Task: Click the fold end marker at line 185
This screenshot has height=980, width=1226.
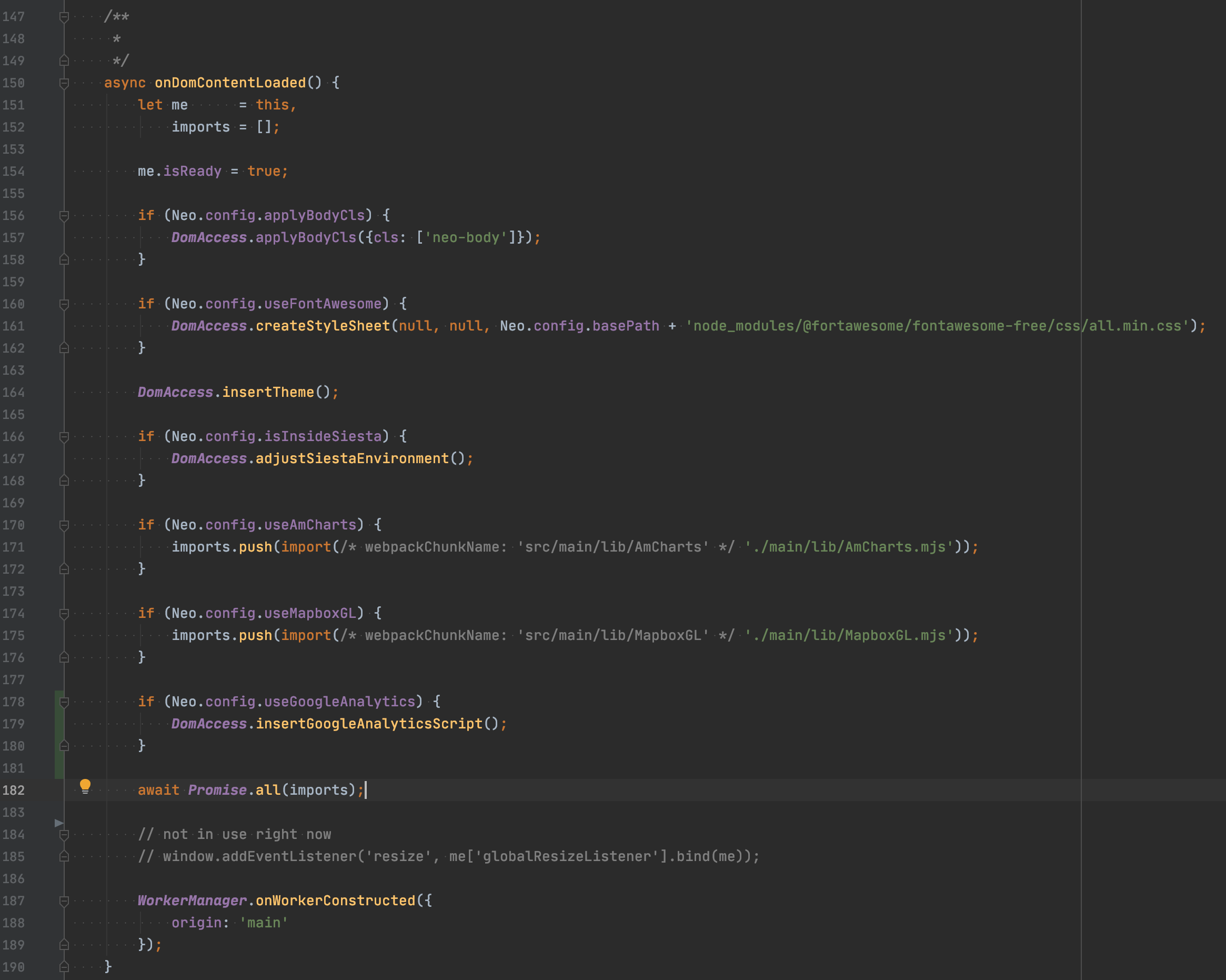Action: 64,856
